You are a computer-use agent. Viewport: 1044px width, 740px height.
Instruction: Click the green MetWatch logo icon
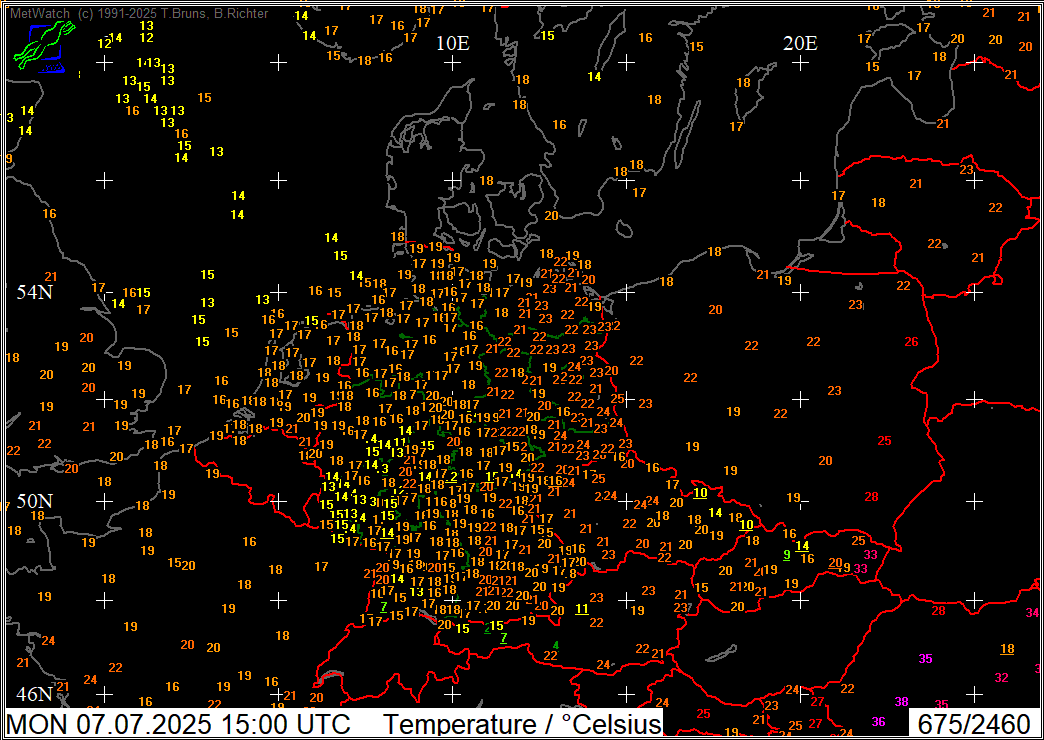(x=44, y=46)
